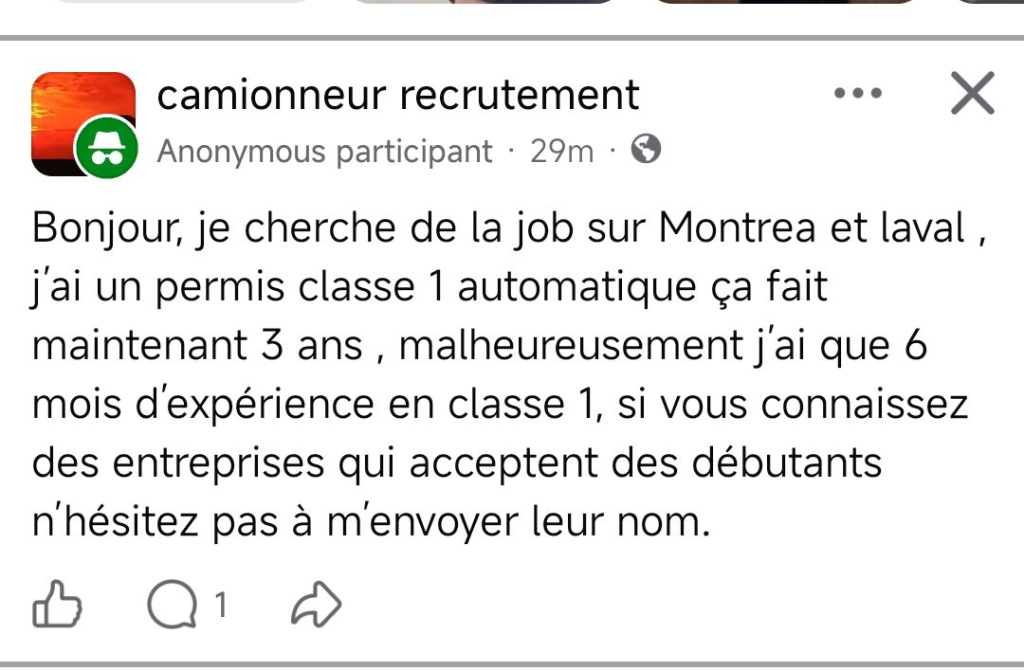Click the Anonymous participant label
Image resolution: width=1024 pixels, height=671 pixels.
tap(325, 152)
